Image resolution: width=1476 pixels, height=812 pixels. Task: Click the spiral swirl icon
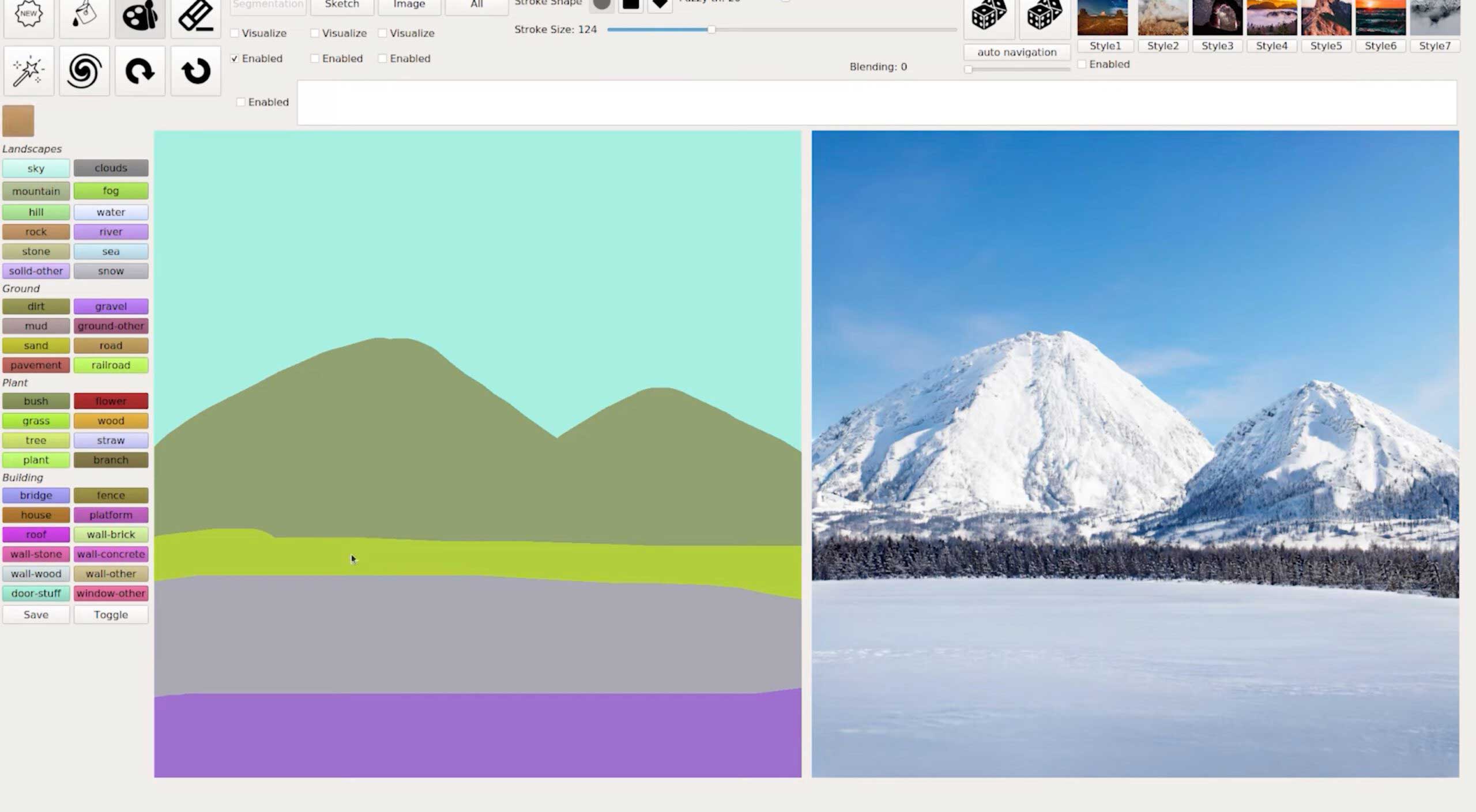[x=84, y=71]
